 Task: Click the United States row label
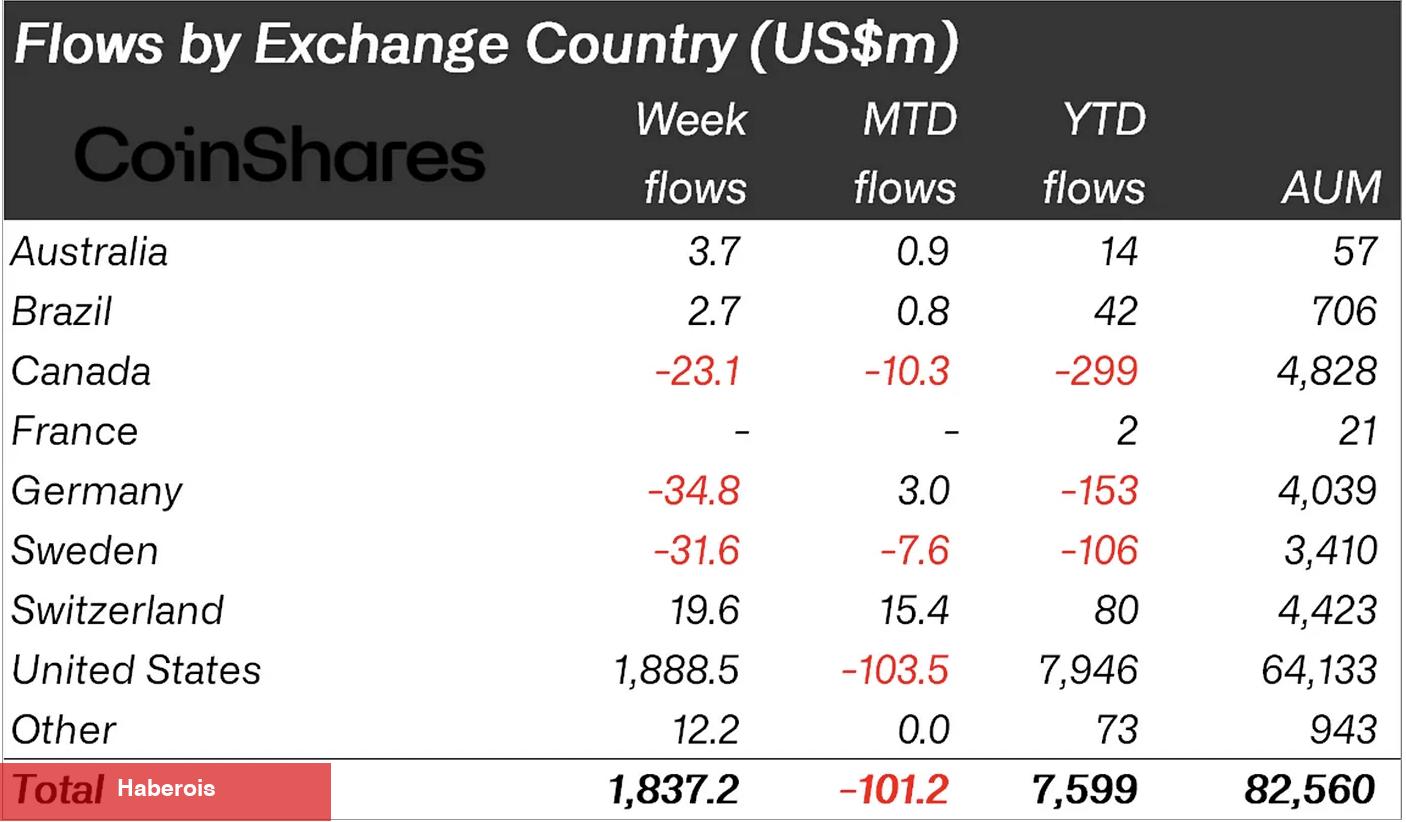(x=136, y=670)
